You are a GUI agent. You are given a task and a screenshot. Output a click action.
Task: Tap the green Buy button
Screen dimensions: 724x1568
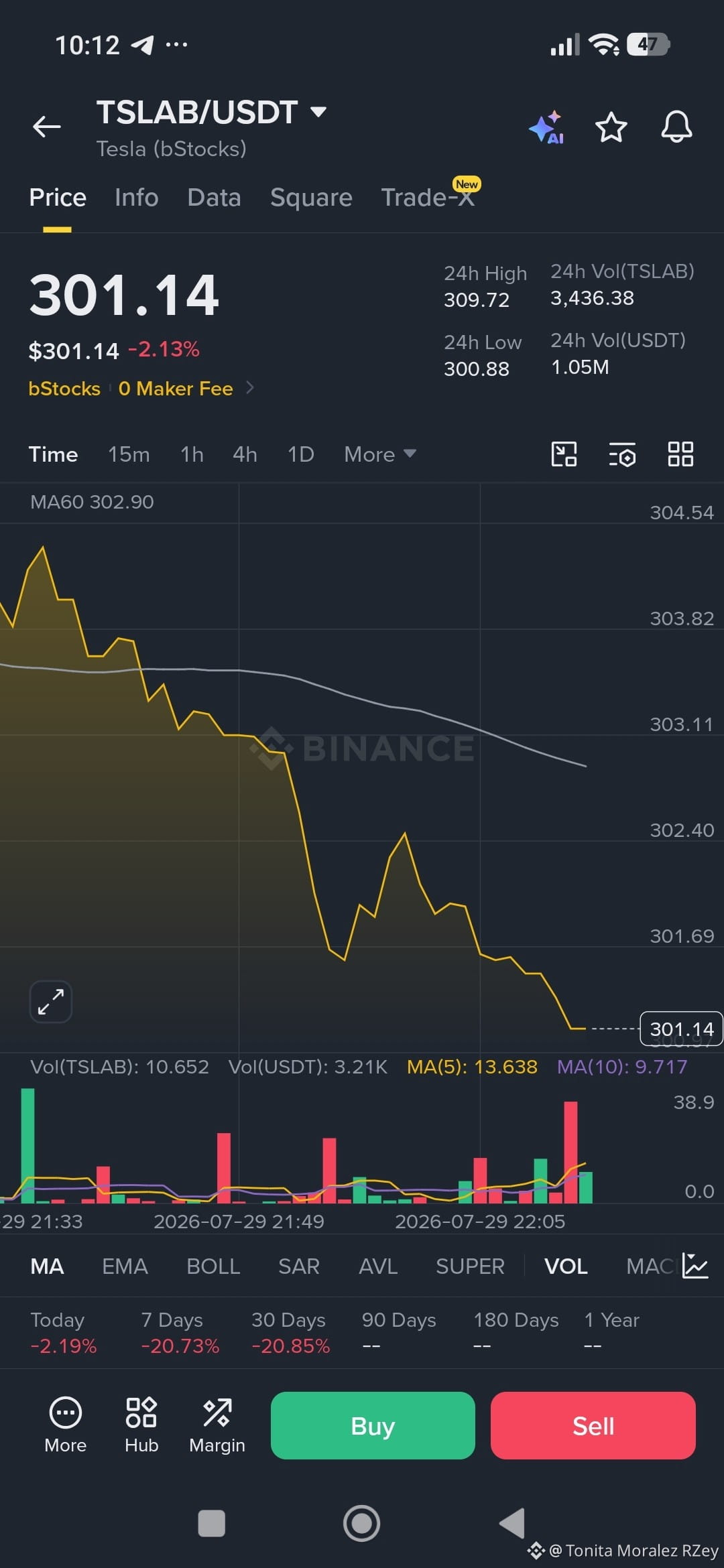pyautogui.click(x=373, y=1425)
